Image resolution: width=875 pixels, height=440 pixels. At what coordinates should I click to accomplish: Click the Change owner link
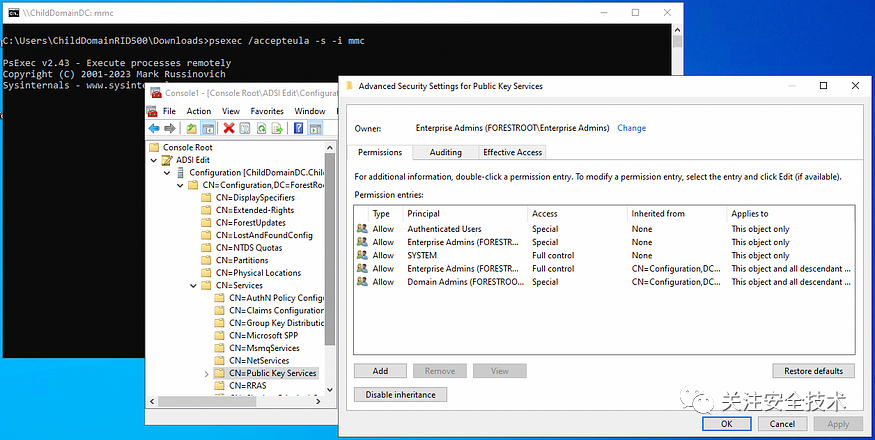[x=632, y=128]
